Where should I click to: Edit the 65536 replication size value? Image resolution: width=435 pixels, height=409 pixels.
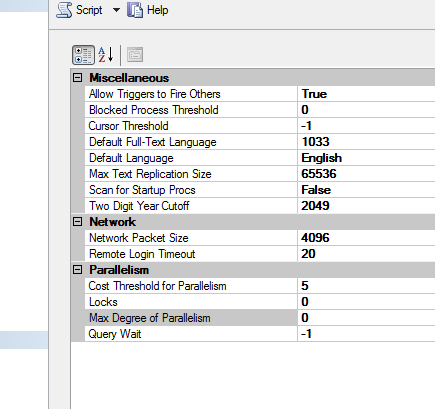pyautogui.click(x=366, y=174)
